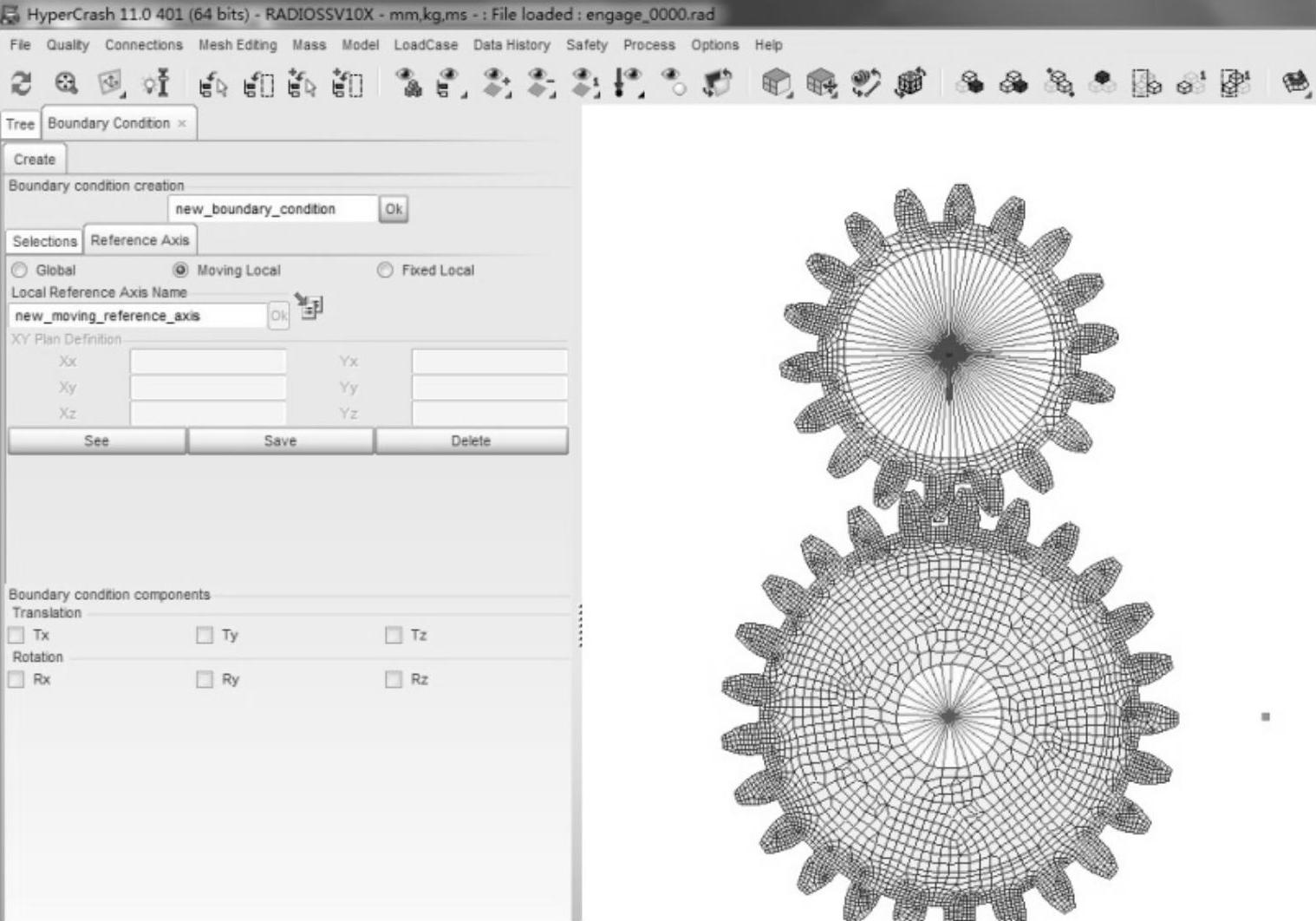Open the Model menu
The height and width of the screenshot is (921, 1316).
(360, 45)
